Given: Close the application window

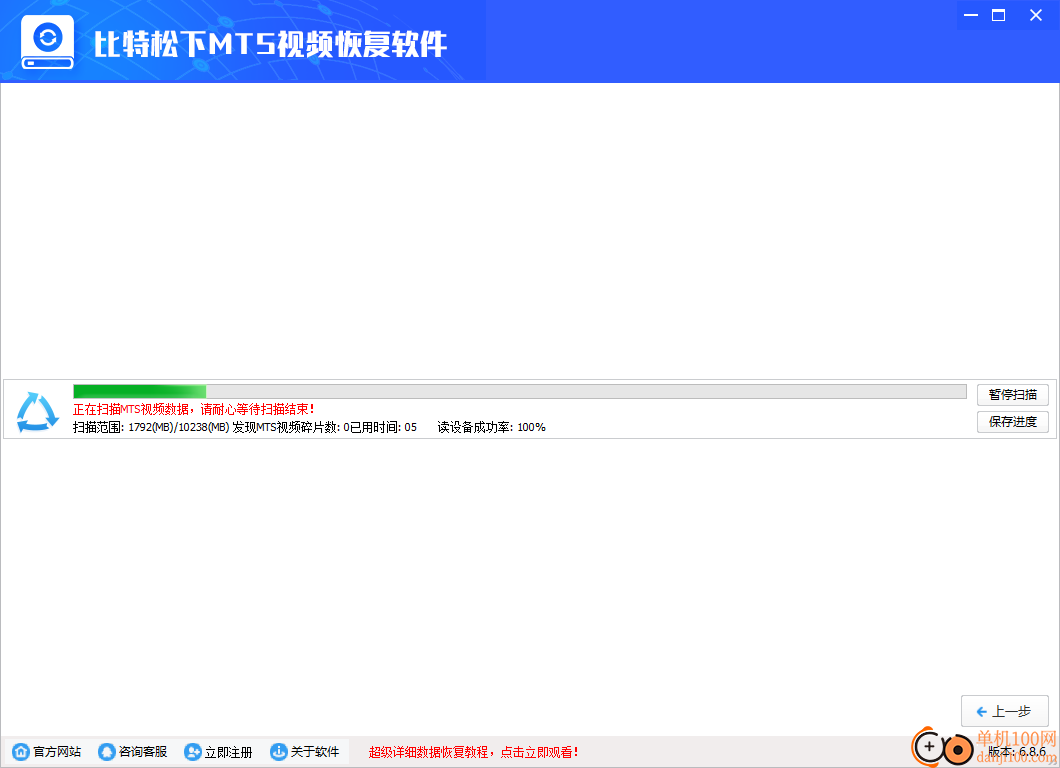Looking at the screenshot, I should (1036, 15).
